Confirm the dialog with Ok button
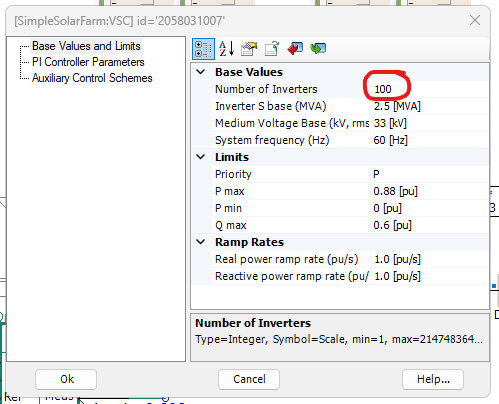The width and height of the screenshot is (499, 404). pos(66,379)
